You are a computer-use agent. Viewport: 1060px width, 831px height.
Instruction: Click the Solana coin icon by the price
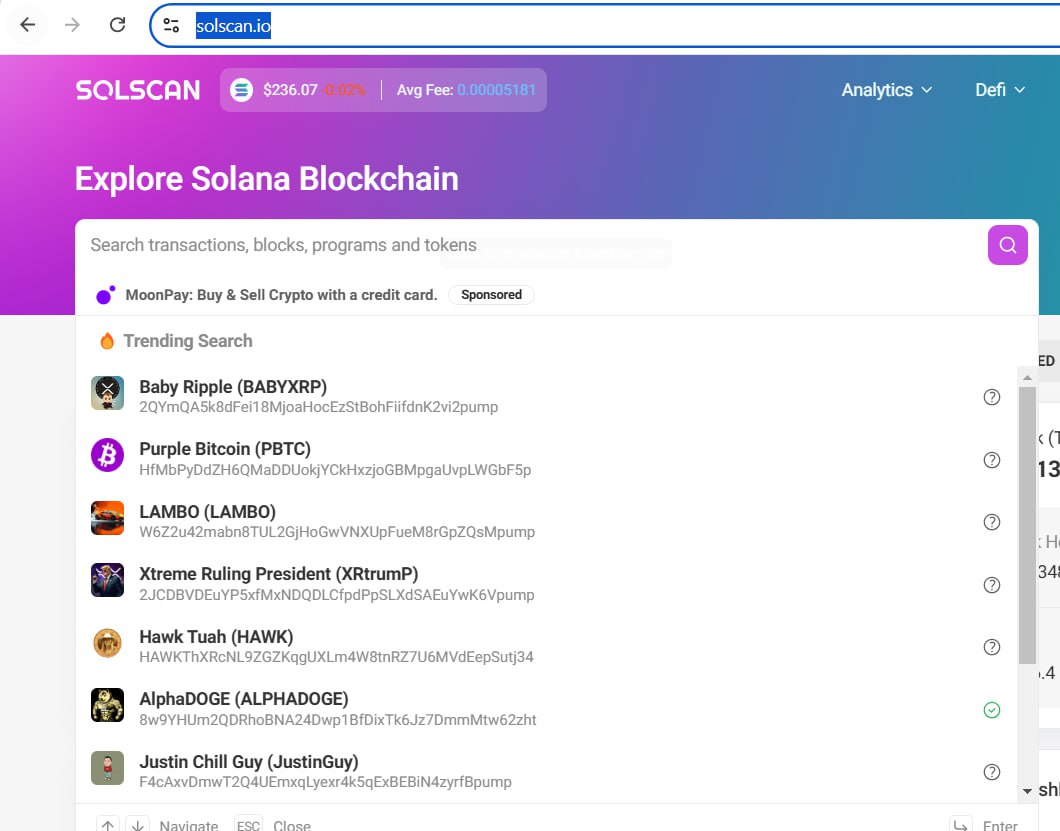[241, 90]
